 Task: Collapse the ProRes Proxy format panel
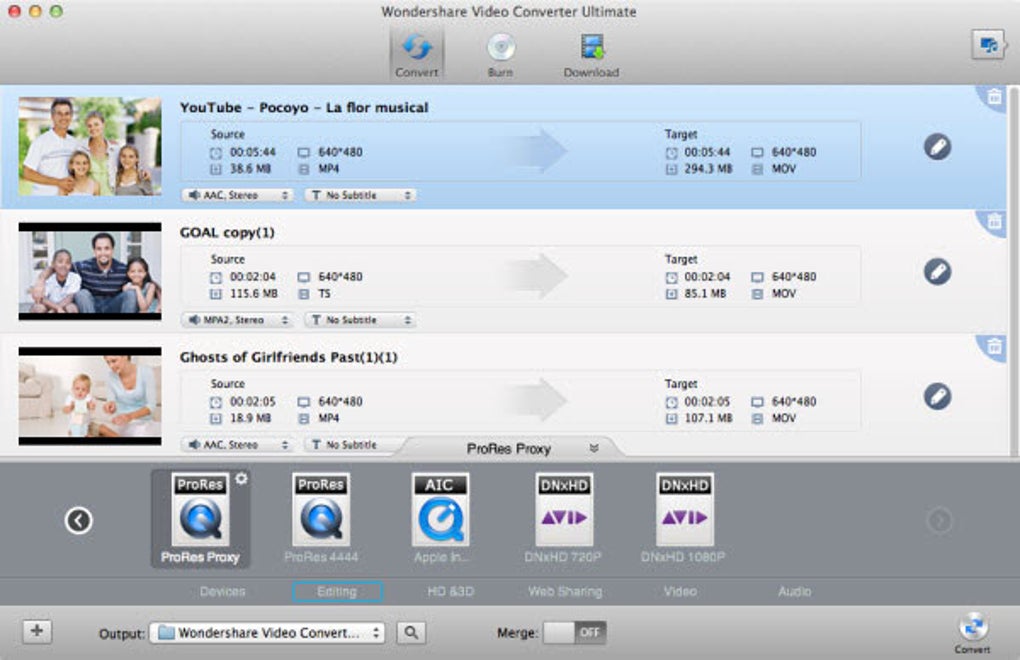click(593, 448)
